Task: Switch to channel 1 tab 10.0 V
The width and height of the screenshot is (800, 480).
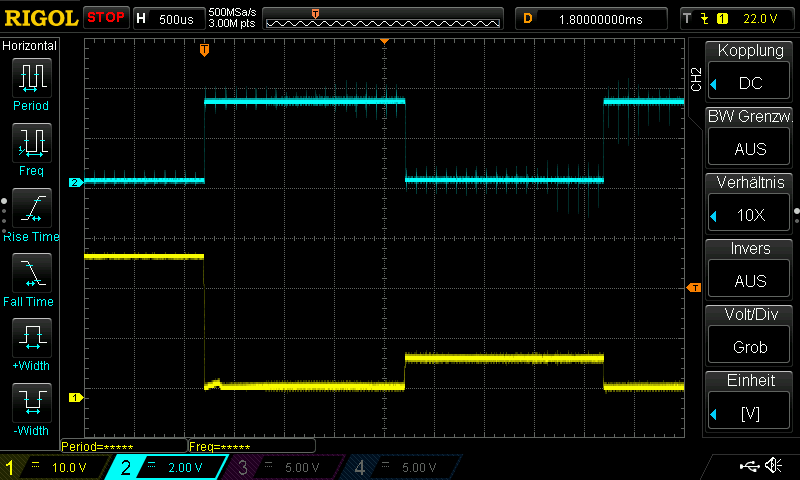Action: (55, 467)
